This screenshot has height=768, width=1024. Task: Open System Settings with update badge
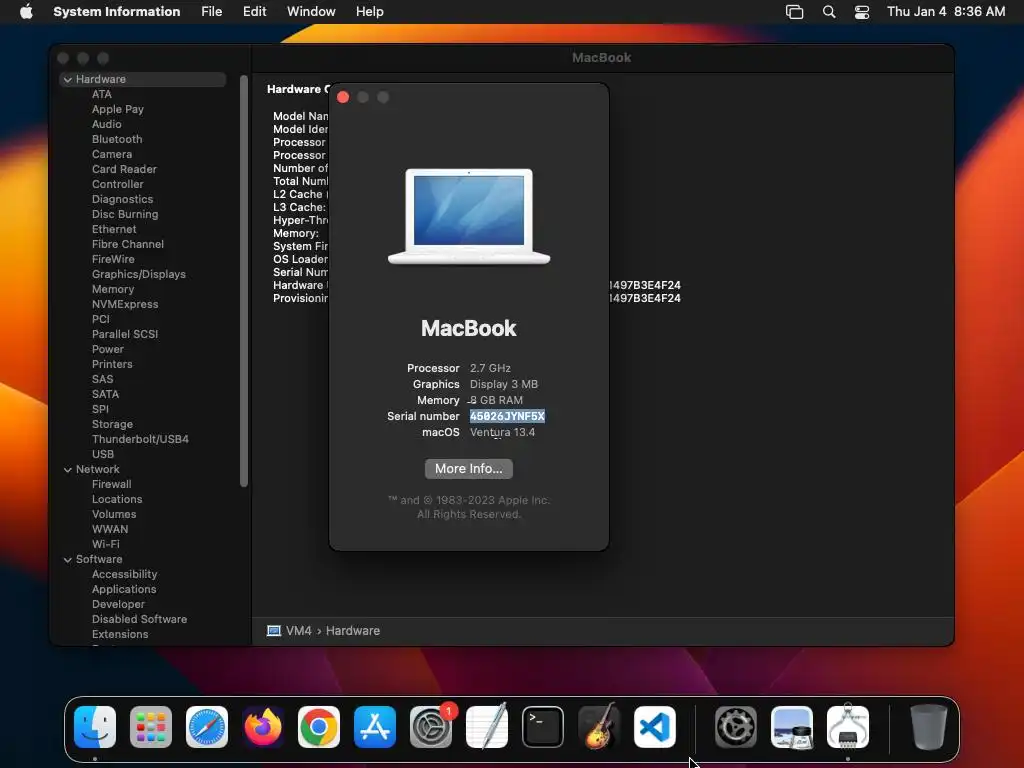point(431,727)
